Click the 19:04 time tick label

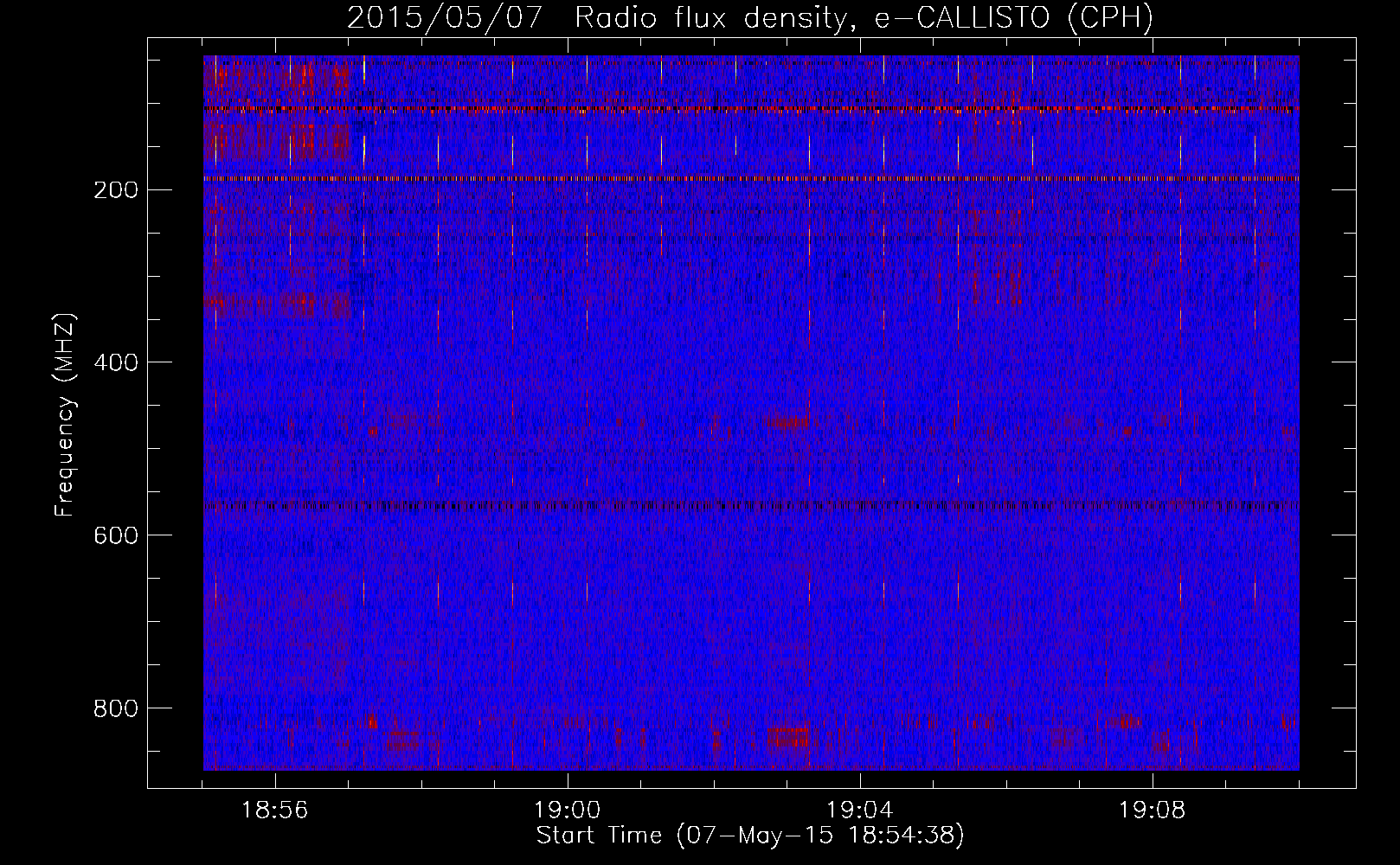pyautogui.click(x=860, y=811)
